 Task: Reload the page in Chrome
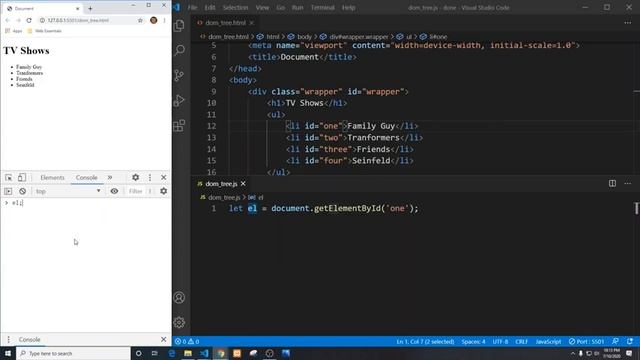[29, 20]
